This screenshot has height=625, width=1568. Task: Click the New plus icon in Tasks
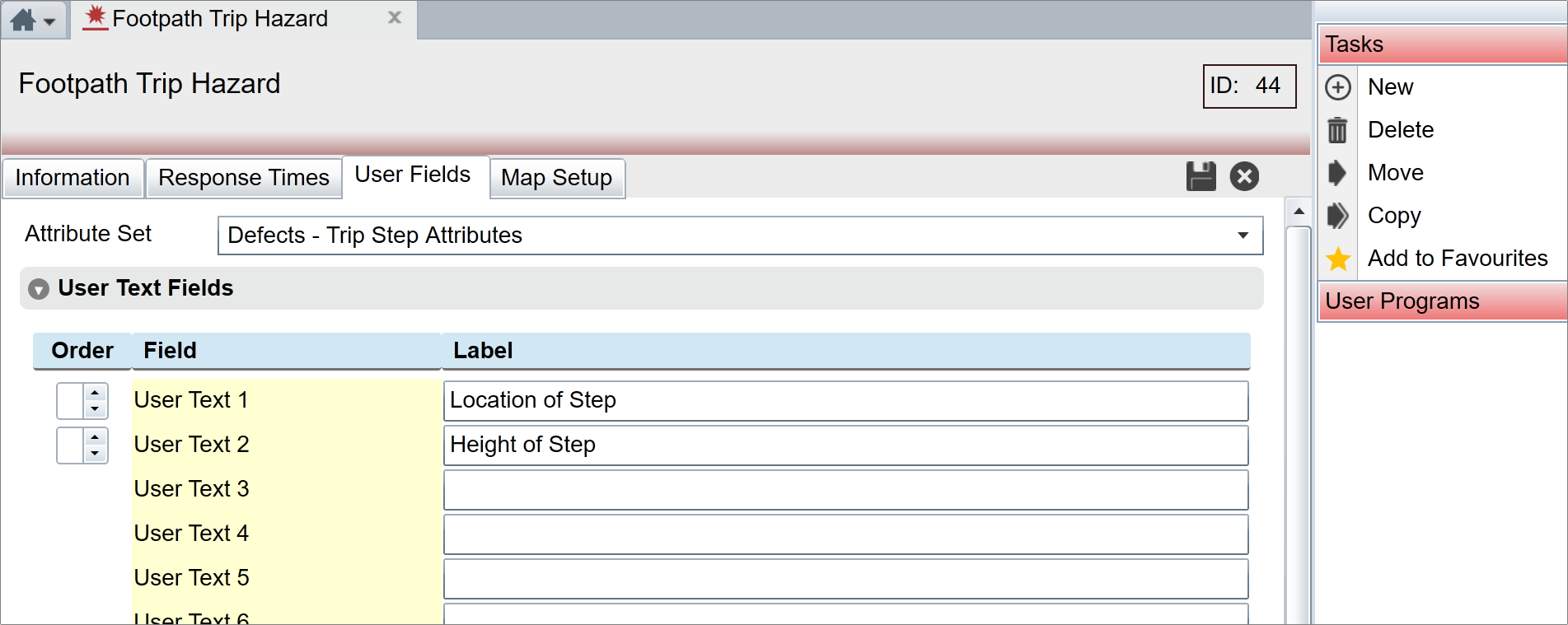[x=1337, y=87]
